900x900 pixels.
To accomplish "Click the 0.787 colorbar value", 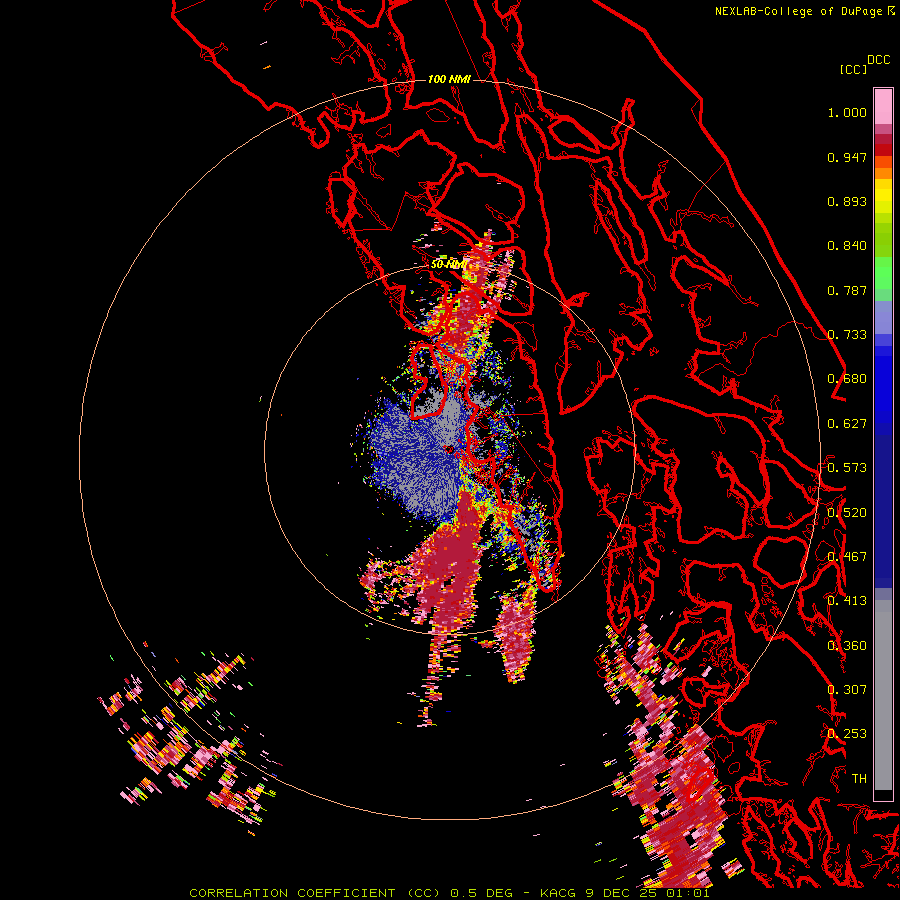I will [x=847, y=290].
